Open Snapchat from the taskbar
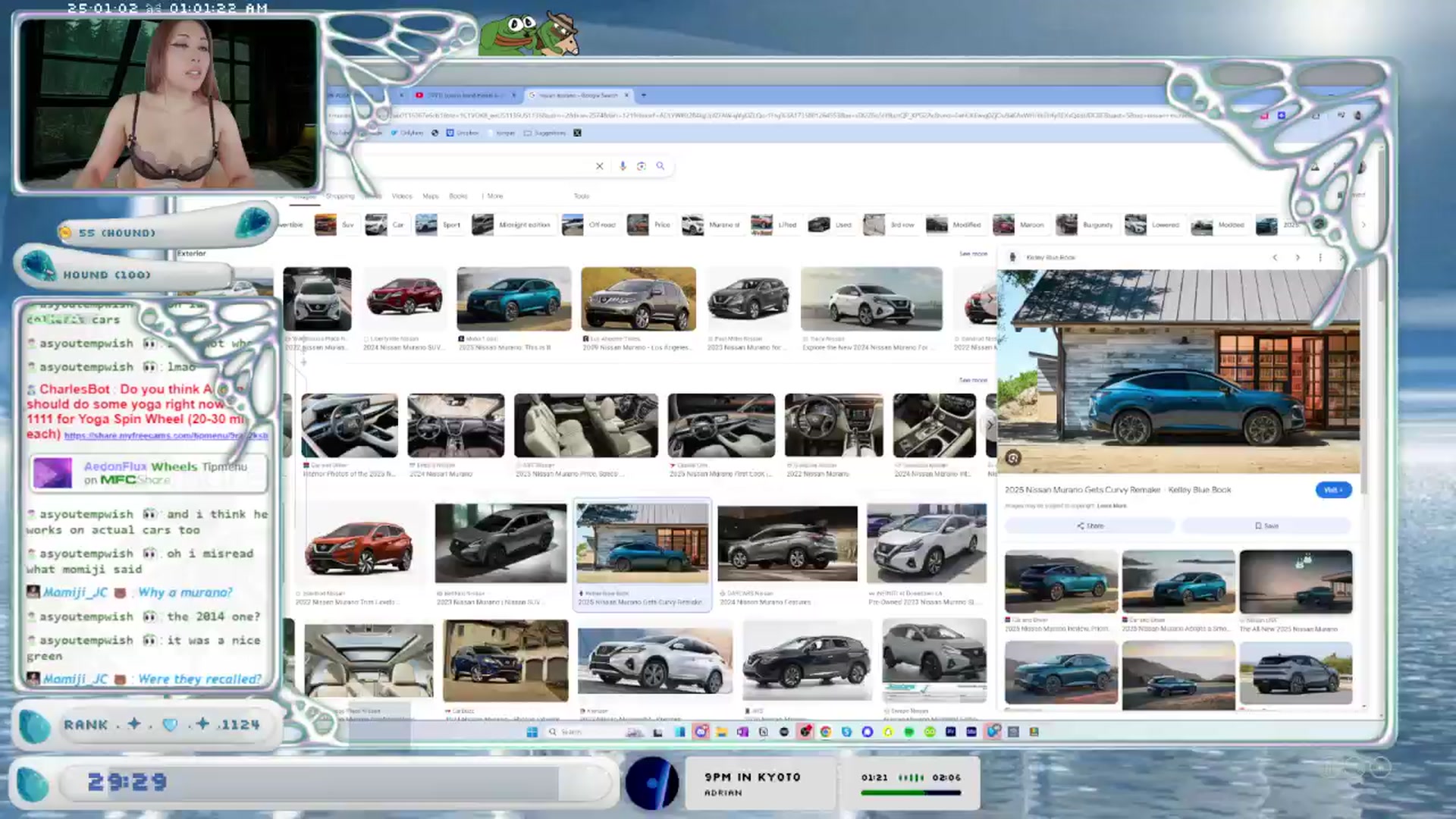 888,732
